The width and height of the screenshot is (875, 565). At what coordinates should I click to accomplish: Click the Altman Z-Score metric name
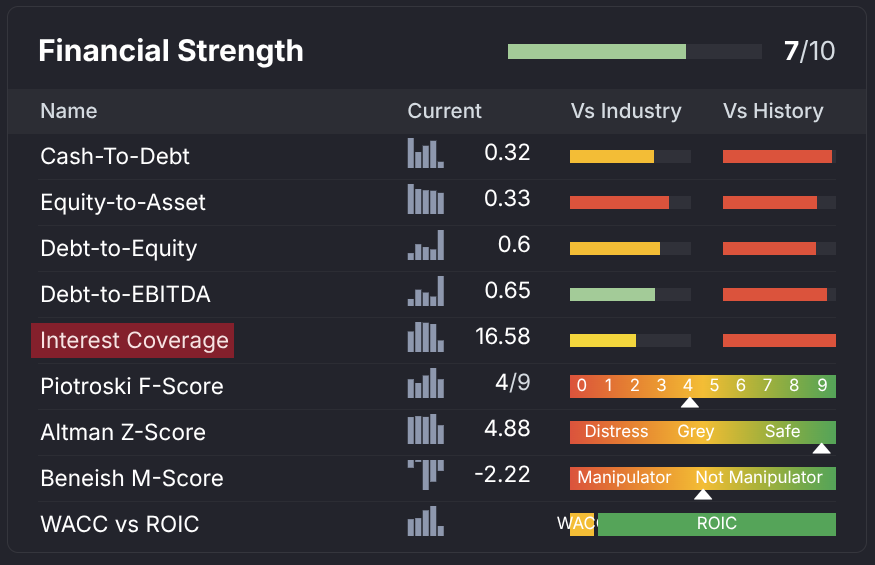click(122, 432)
